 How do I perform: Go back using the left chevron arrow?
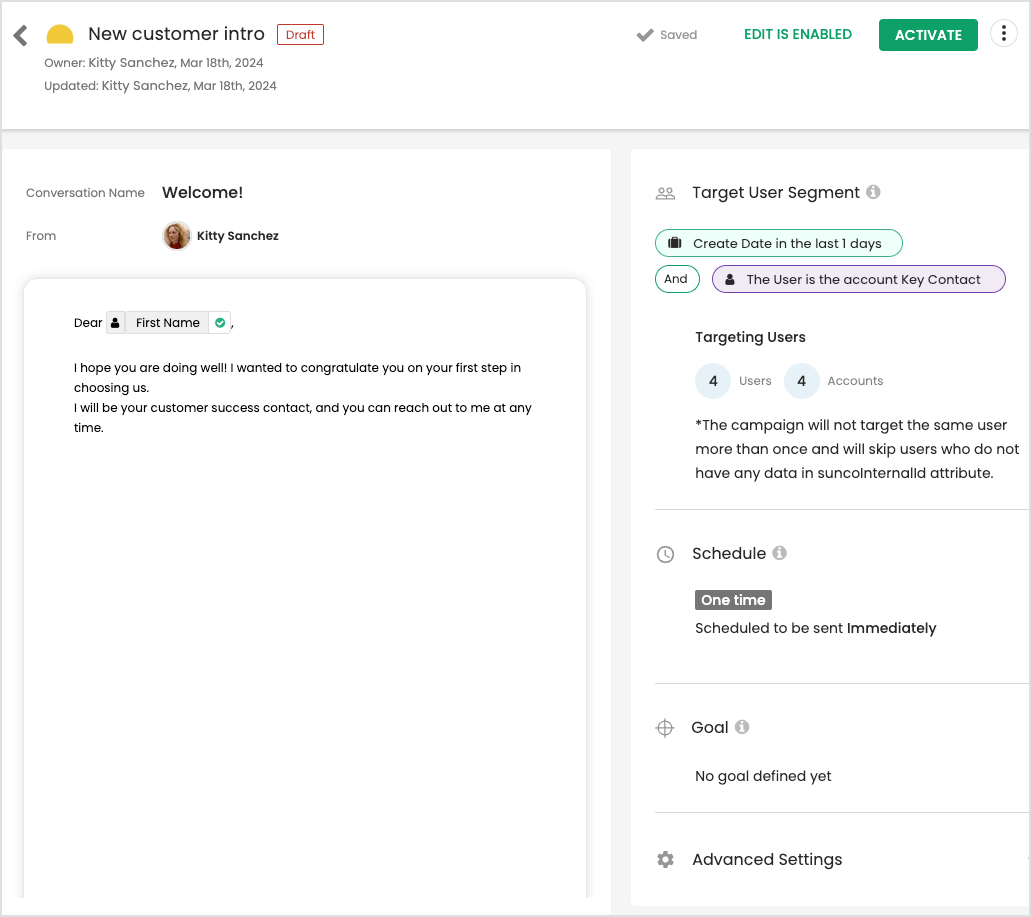20,35
